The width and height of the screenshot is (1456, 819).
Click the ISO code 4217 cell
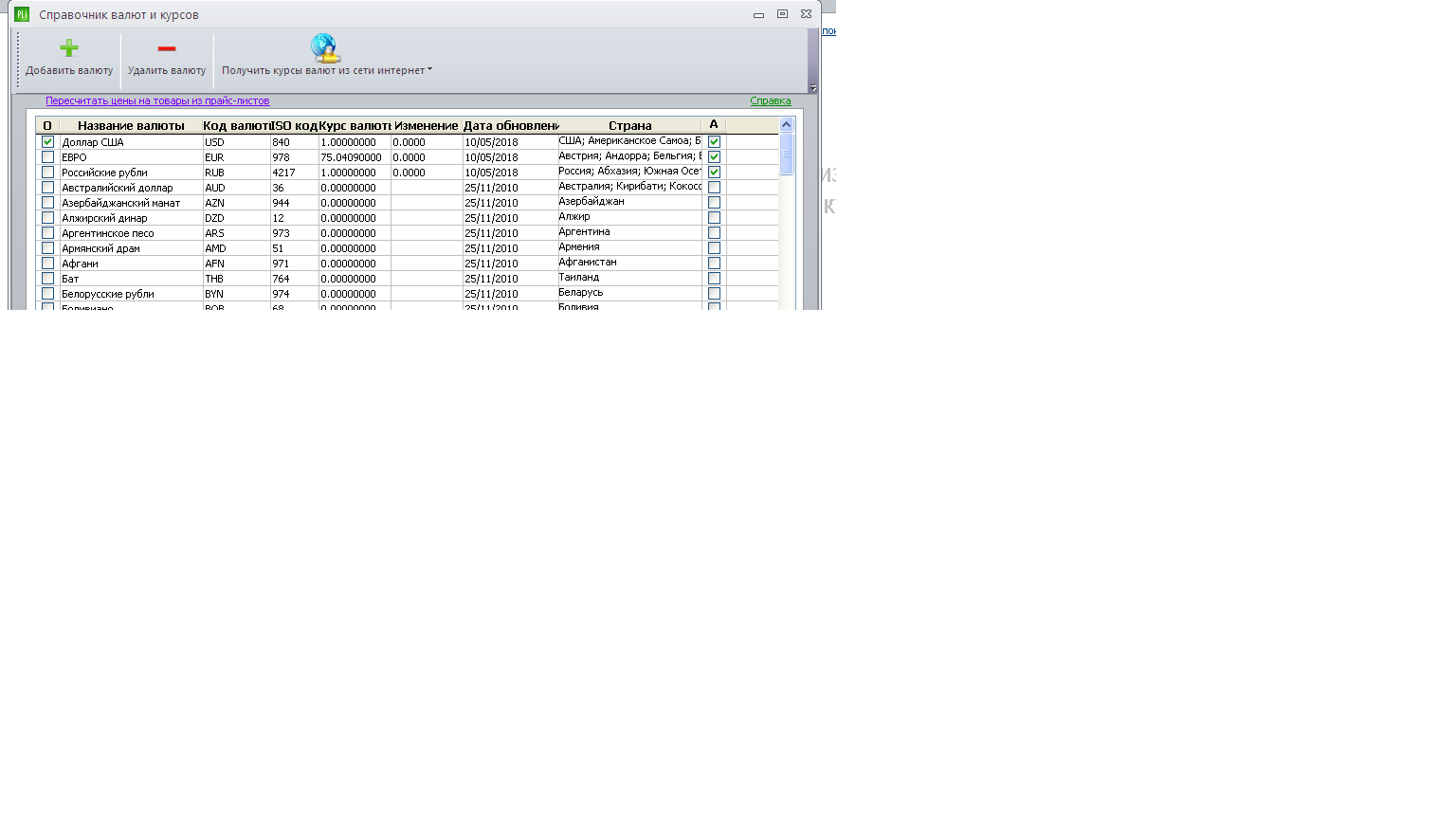[294, 173]
